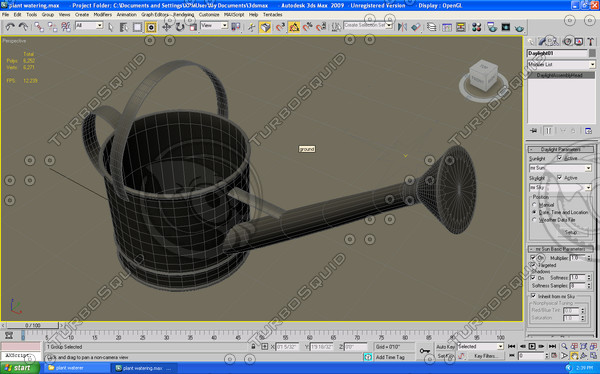Open the mr Sky skylight type dropdown
This screenshot has width=600, height=374.
point(561,188)
